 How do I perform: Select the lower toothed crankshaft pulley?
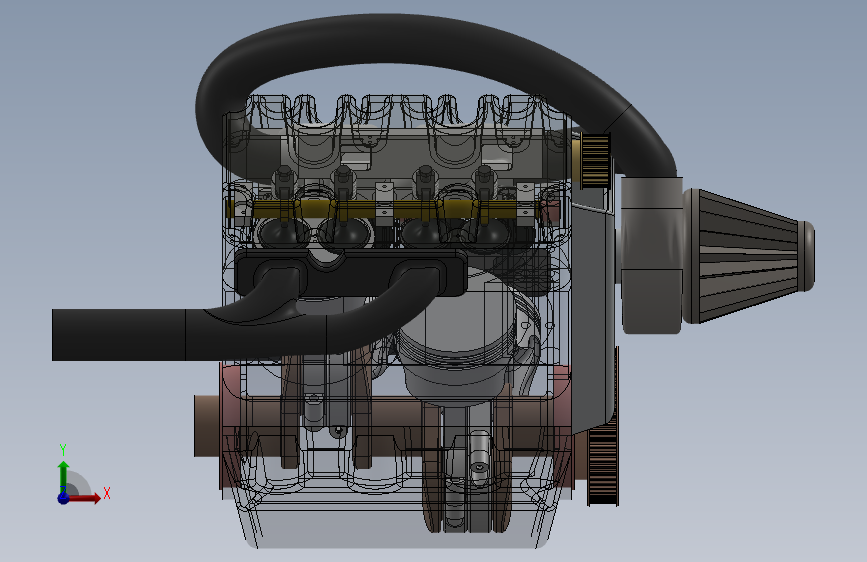603,465
